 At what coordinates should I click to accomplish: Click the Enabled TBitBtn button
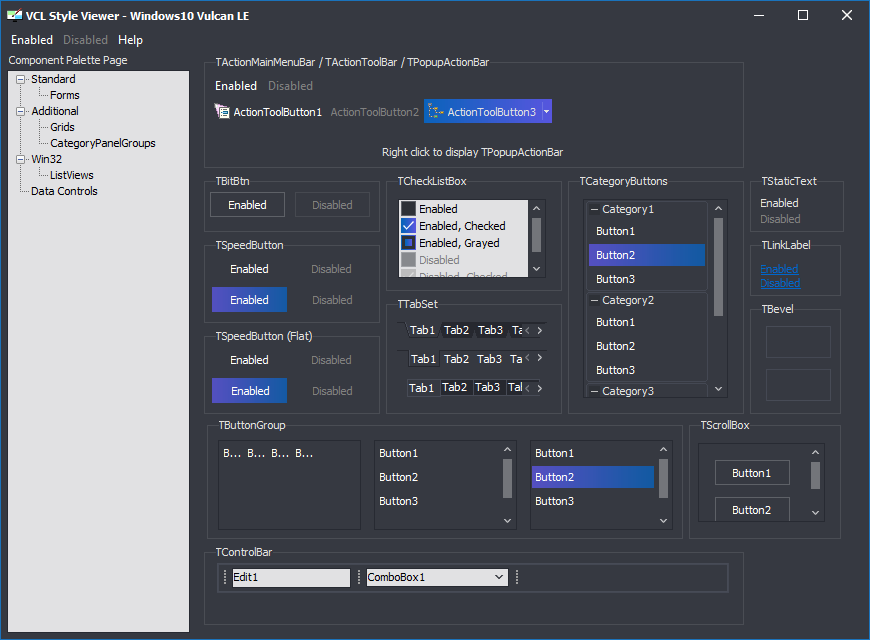pyautogui.click(x=247, y=205)
